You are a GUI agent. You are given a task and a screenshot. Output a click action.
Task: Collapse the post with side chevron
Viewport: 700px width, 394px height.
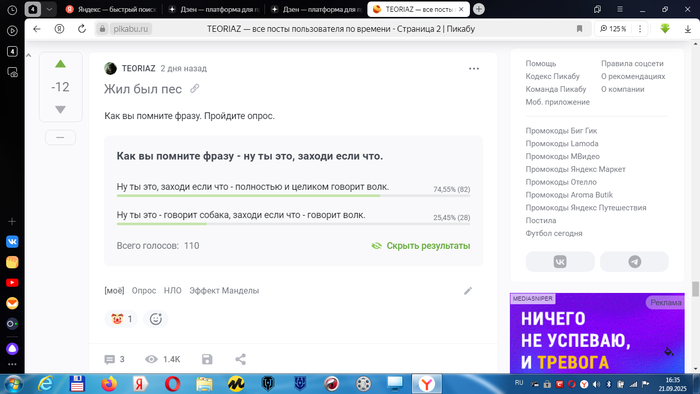29,56
